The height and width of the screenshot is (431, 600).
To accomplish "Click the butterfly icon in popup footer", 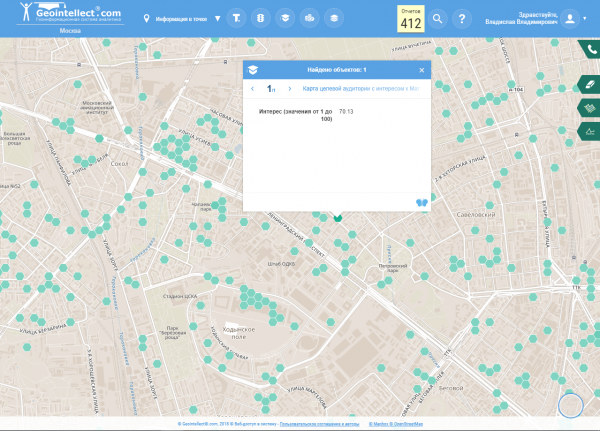I will click(422, 202).
